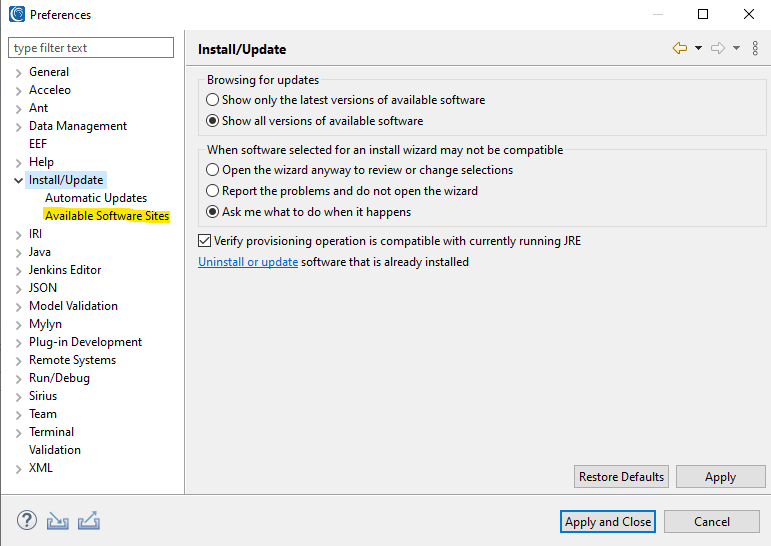Click the import preferences icon

(x=58, y=520)
